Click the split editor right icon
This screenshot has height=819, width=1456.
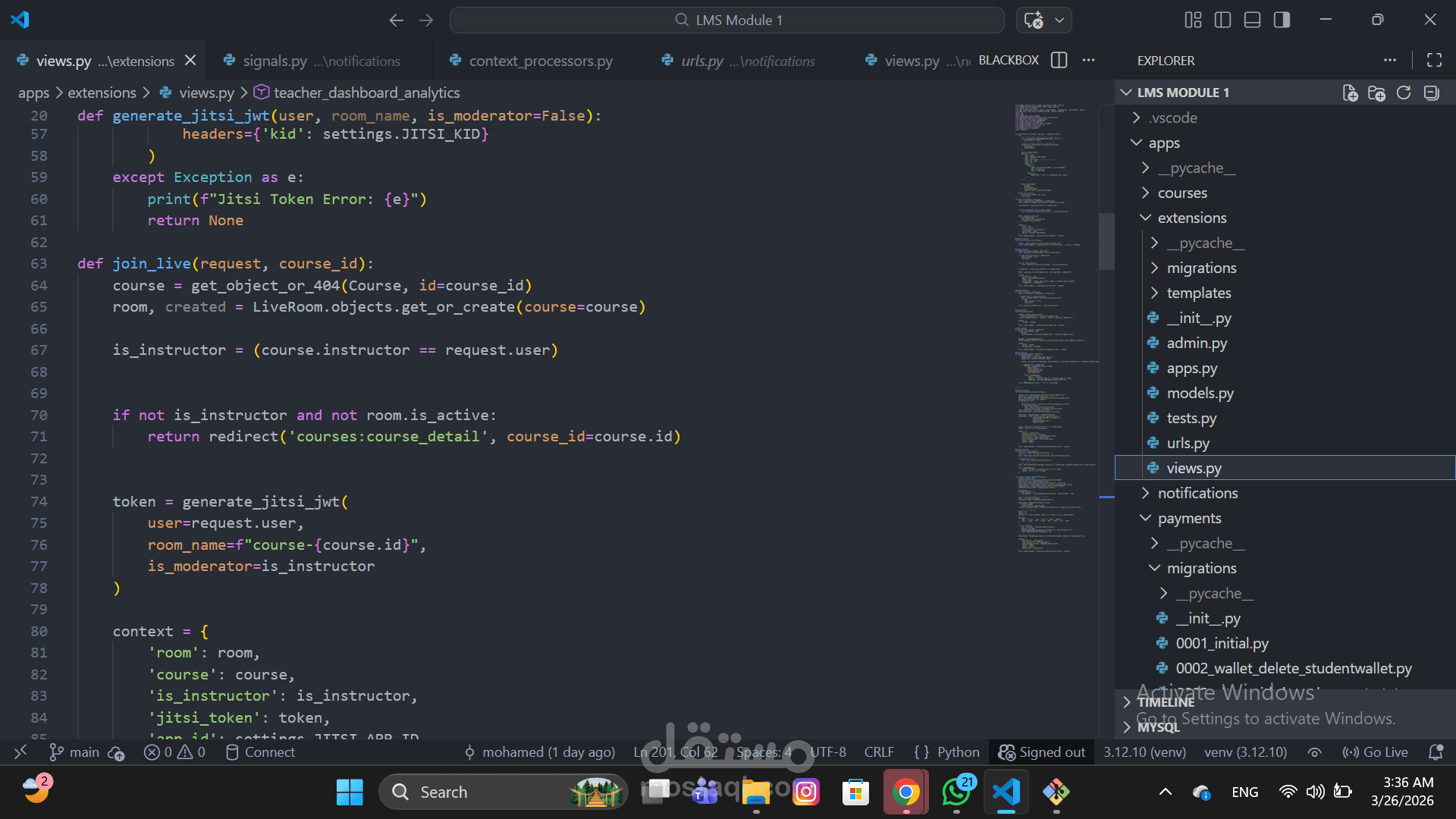(1059, 60)
